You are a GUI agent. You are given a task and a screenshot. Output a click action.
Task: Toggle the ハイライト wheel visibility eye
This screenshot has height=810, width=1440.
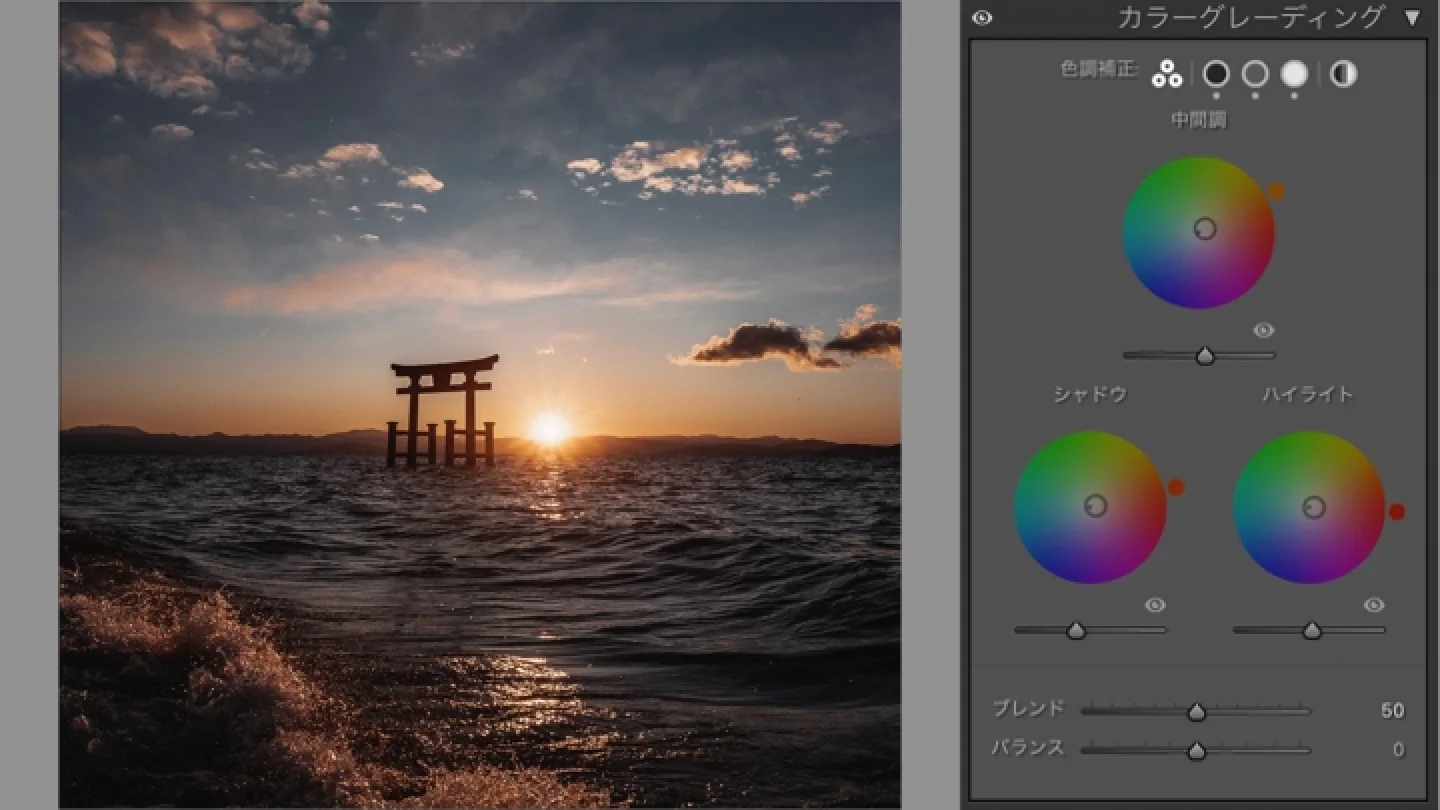coord(1374,605)
